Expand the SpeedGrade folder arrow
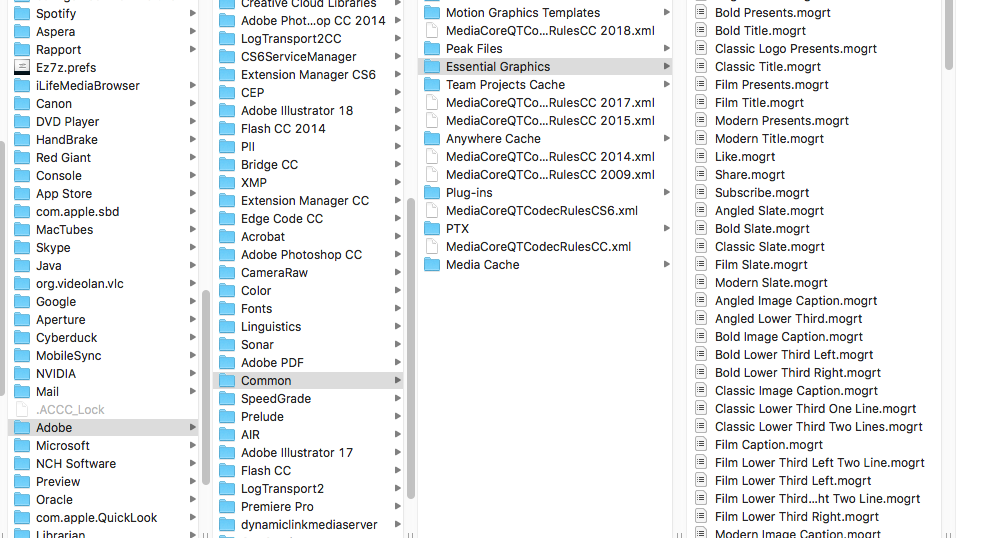Image resolution: width=984 pixels, height=538 pixels. [397, 399]
